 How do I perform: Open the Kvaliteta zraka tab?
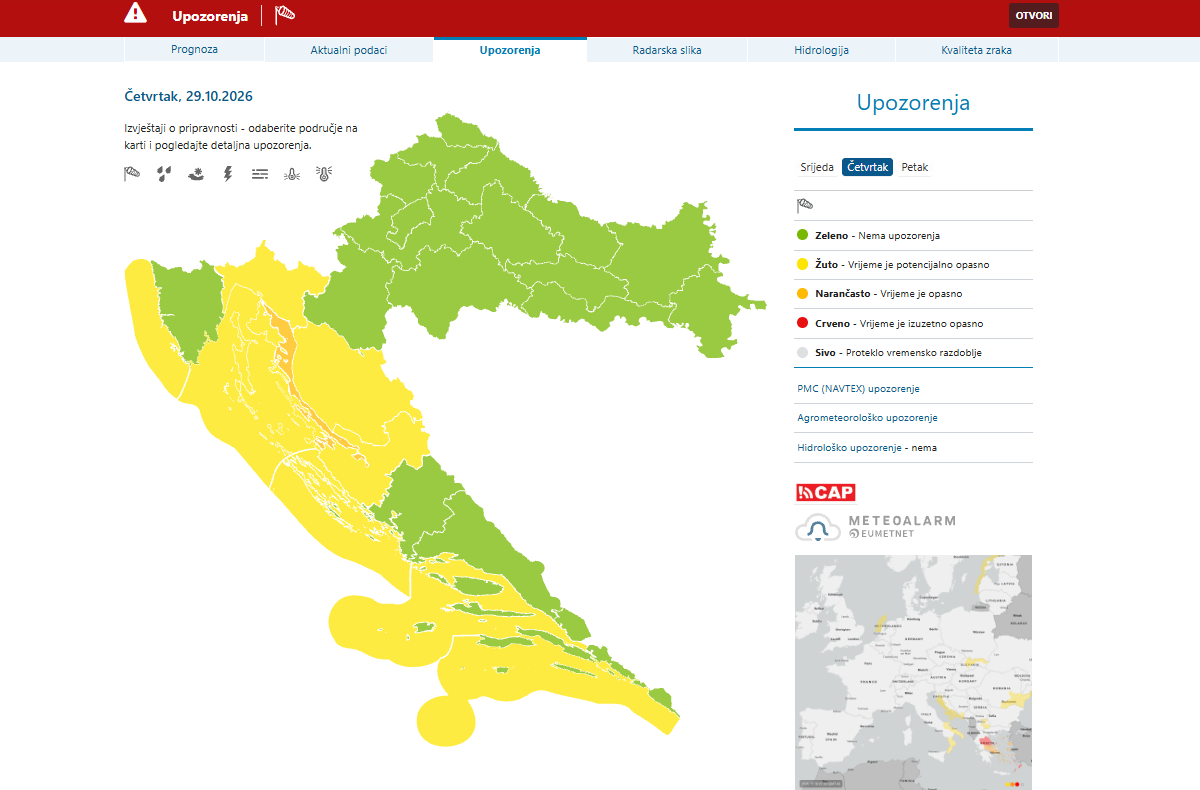tap(977, 50)
